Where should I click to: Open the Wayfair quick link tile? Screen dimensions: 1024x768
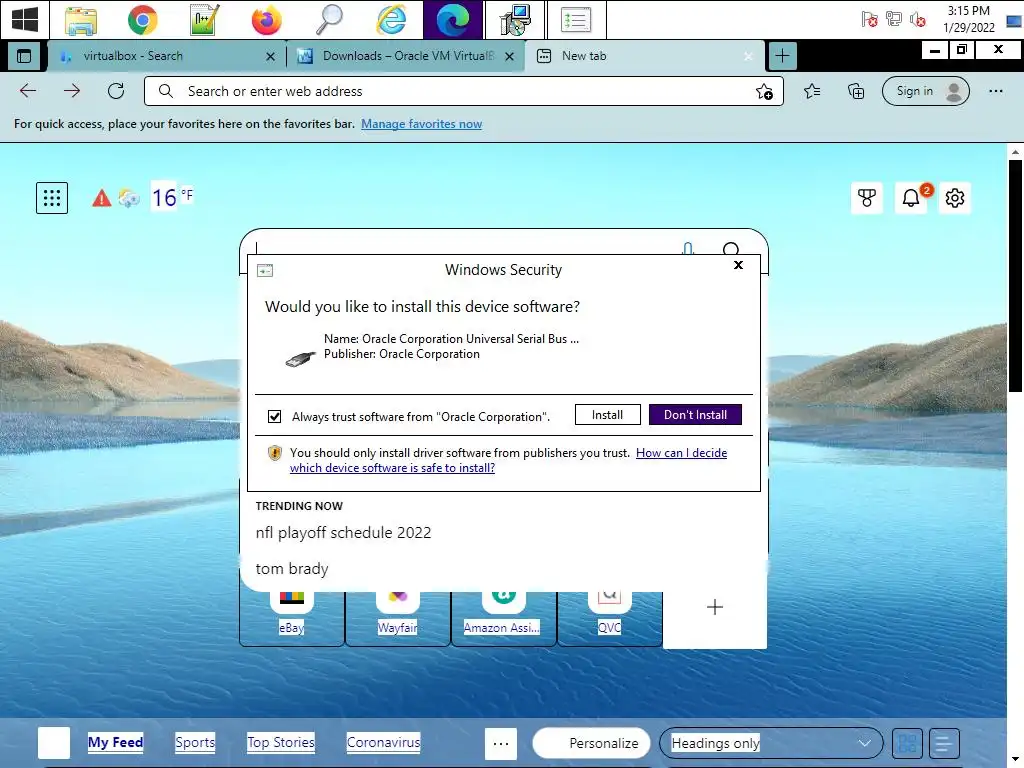[x=398, y=618]
